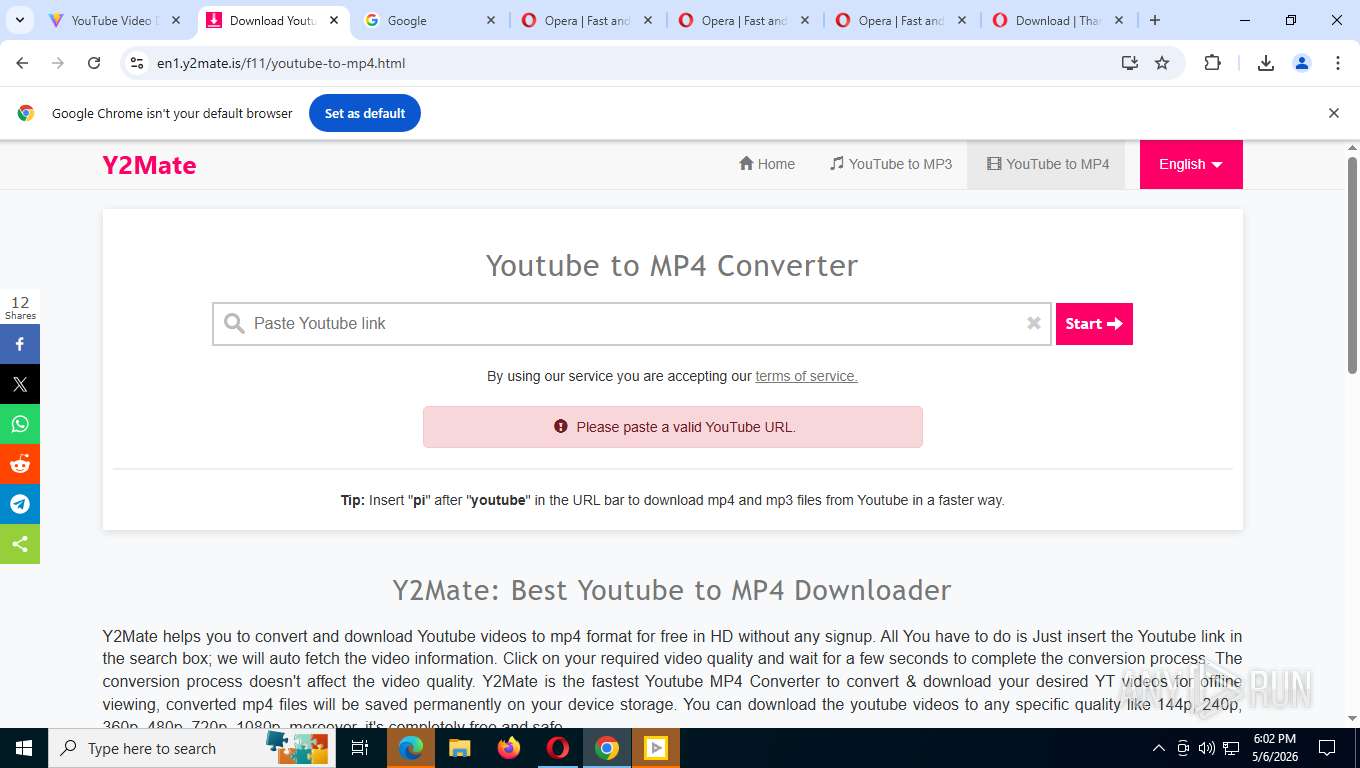
Task: Click the Chrome address bar URL
Action: [x=281, y=63]
